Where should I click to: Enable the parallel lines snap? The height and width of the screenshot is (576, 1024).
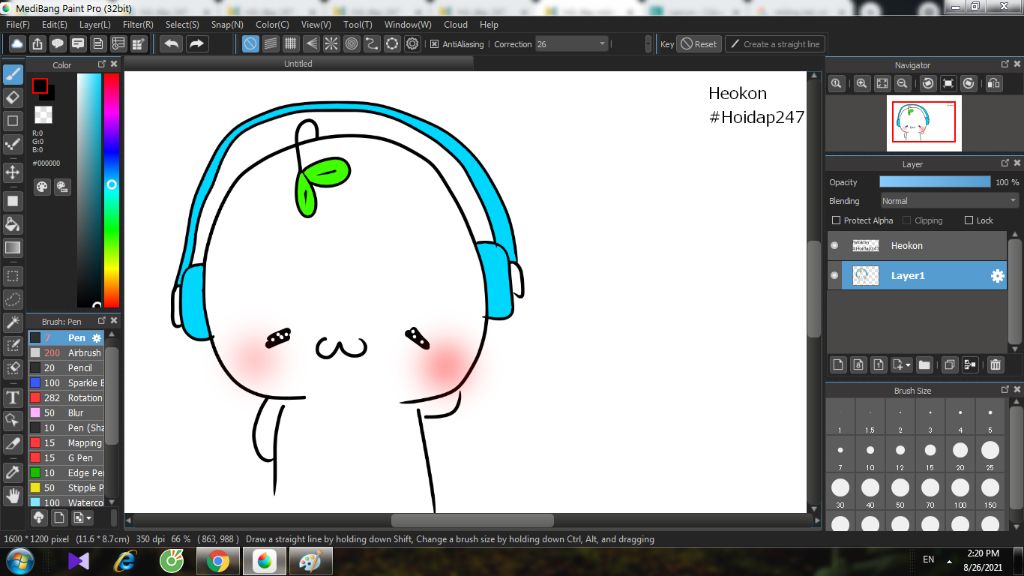tap(270, 44)
